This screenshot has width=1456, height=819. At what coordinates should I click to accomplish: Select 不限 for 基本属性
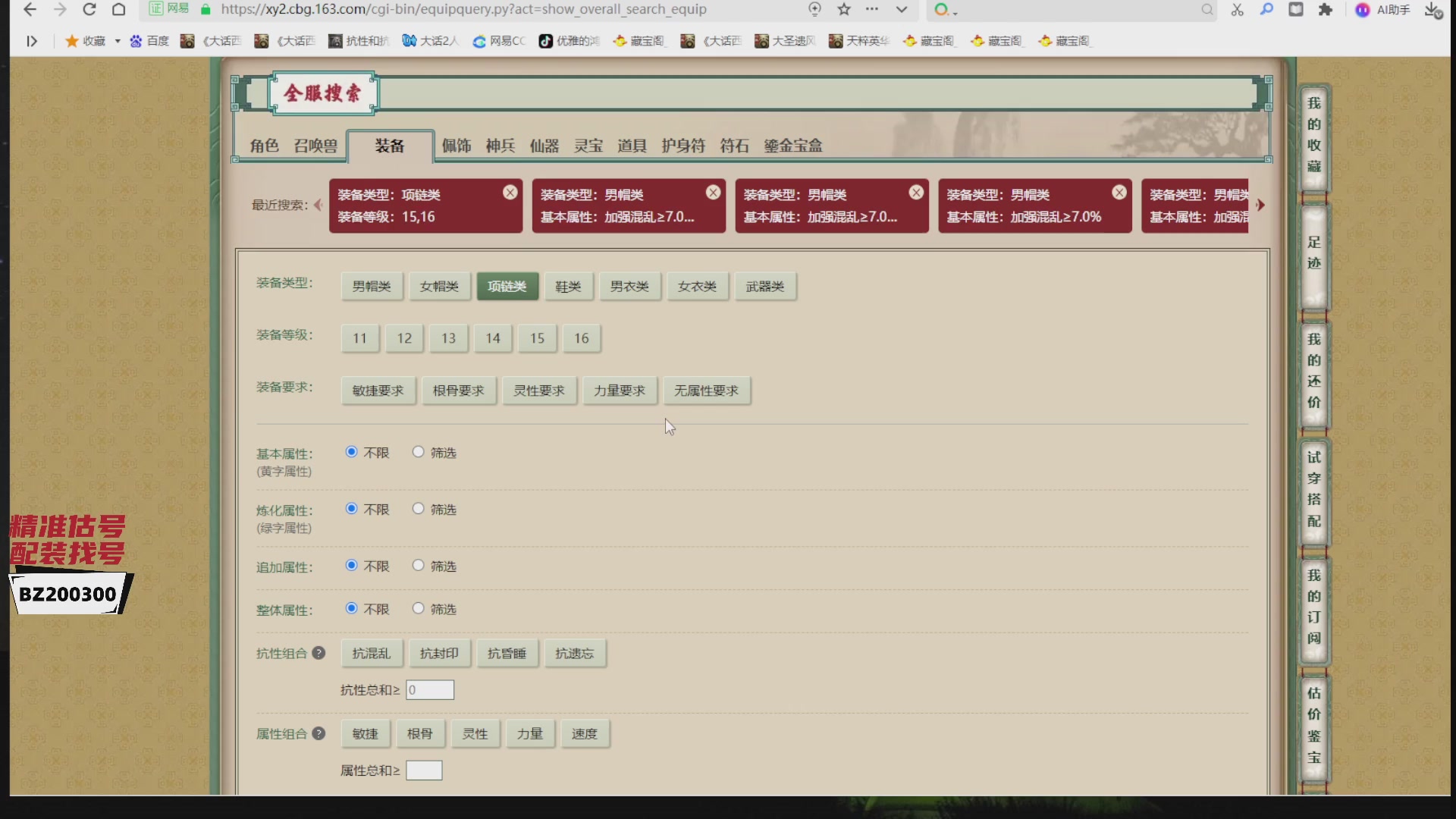(x=351, y=452)
